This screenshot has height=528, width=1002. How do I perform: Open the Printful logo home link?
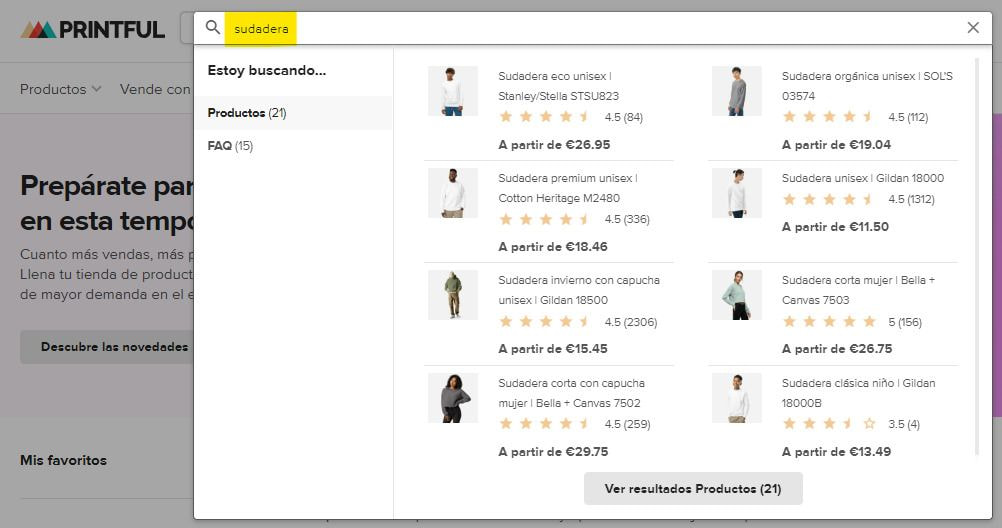93,29
